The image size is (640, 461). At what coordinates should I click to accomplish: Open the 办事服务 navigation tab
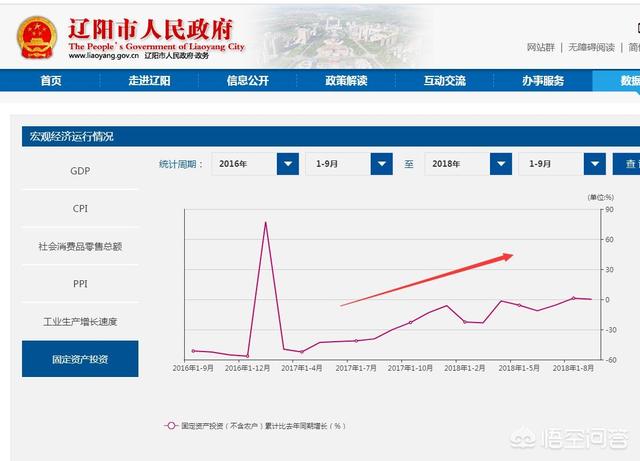542,81
